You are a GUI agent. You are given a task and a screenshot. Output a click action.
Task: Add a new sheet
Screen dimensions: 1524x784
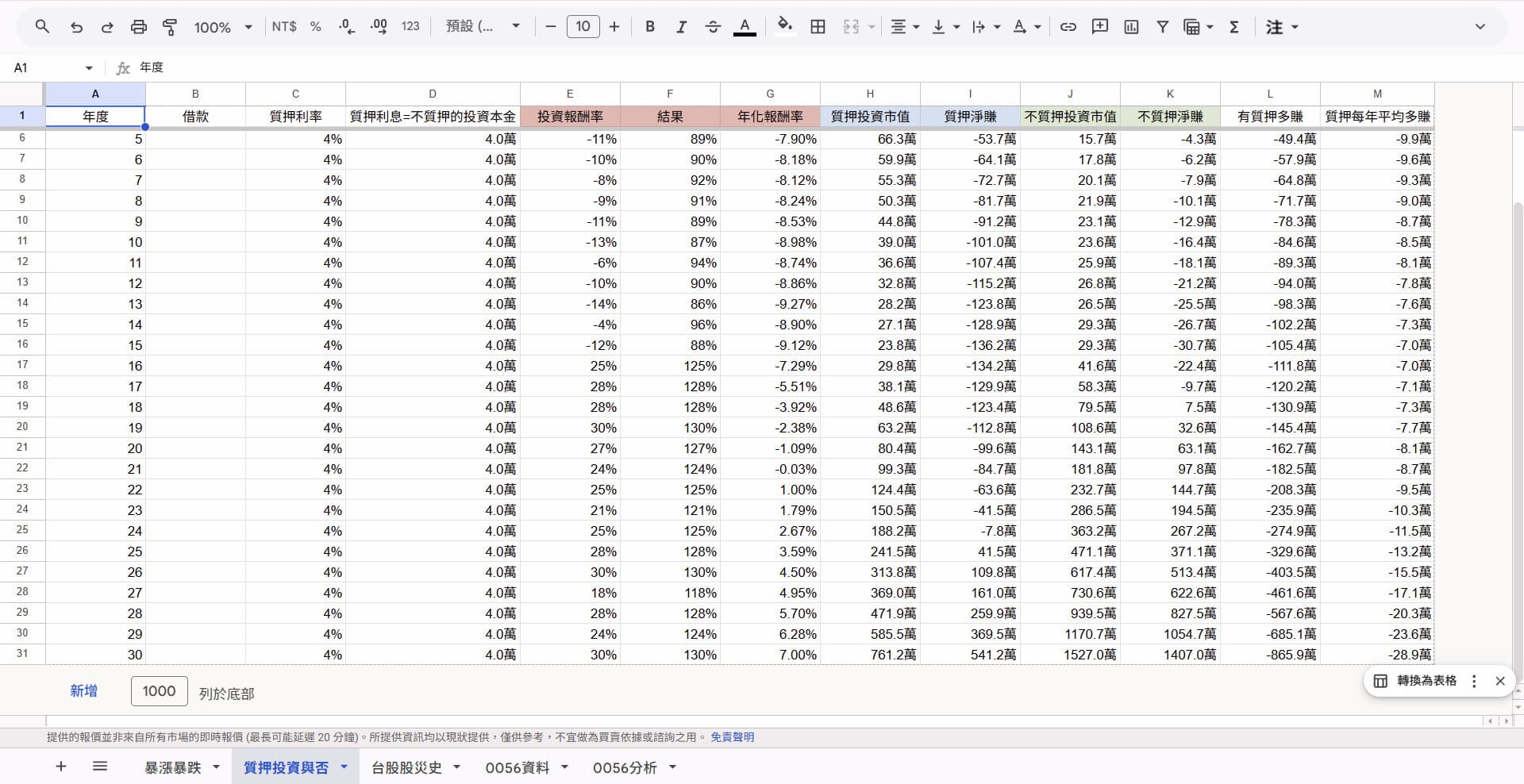(x=61, y=767)
